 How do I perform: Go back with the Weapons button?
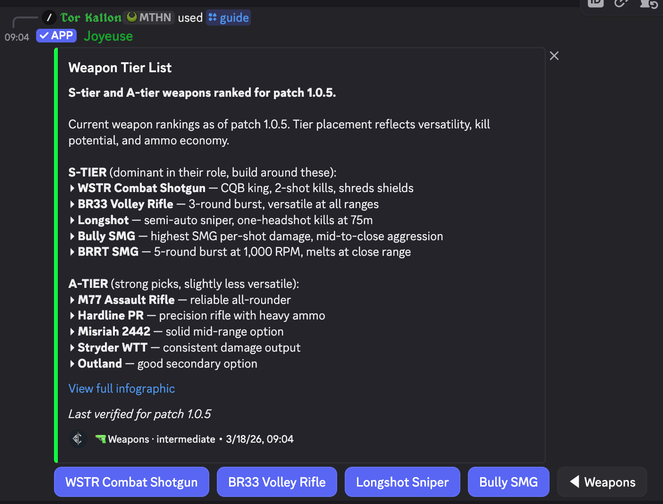(602, 482)
